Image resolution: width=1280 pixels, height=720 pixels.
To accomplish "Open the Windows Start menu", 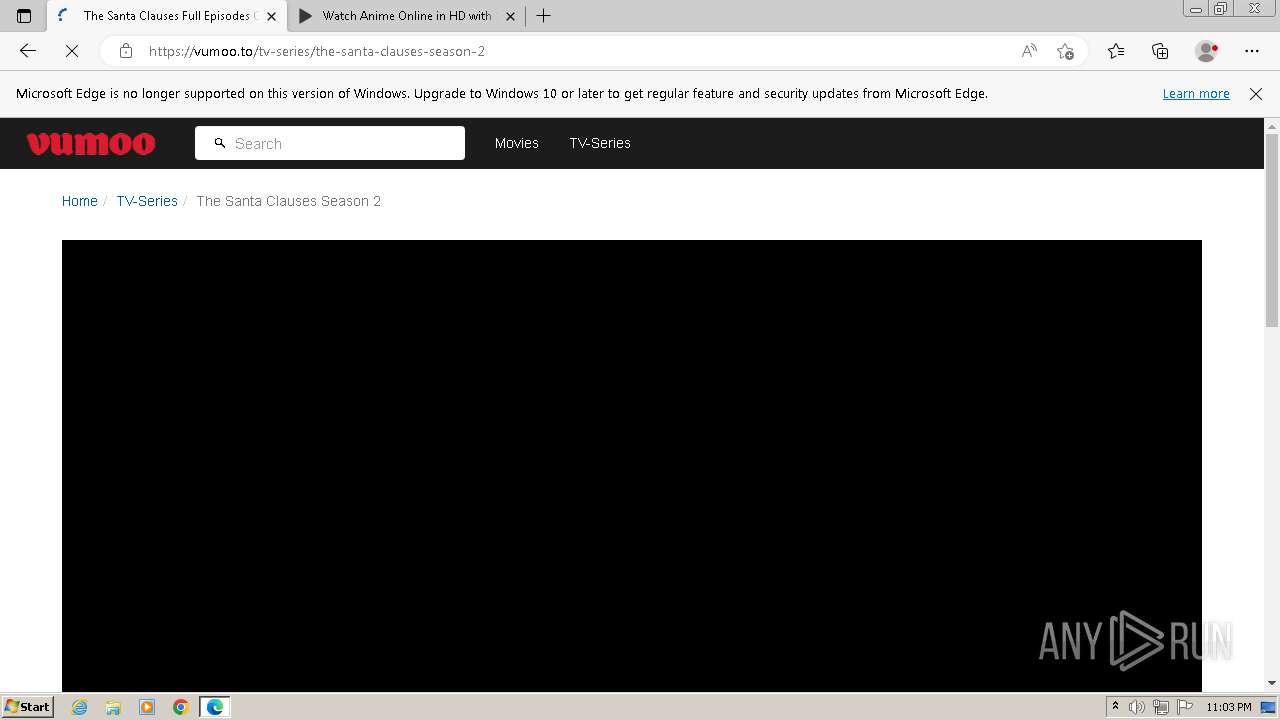I will click(27, 707).
